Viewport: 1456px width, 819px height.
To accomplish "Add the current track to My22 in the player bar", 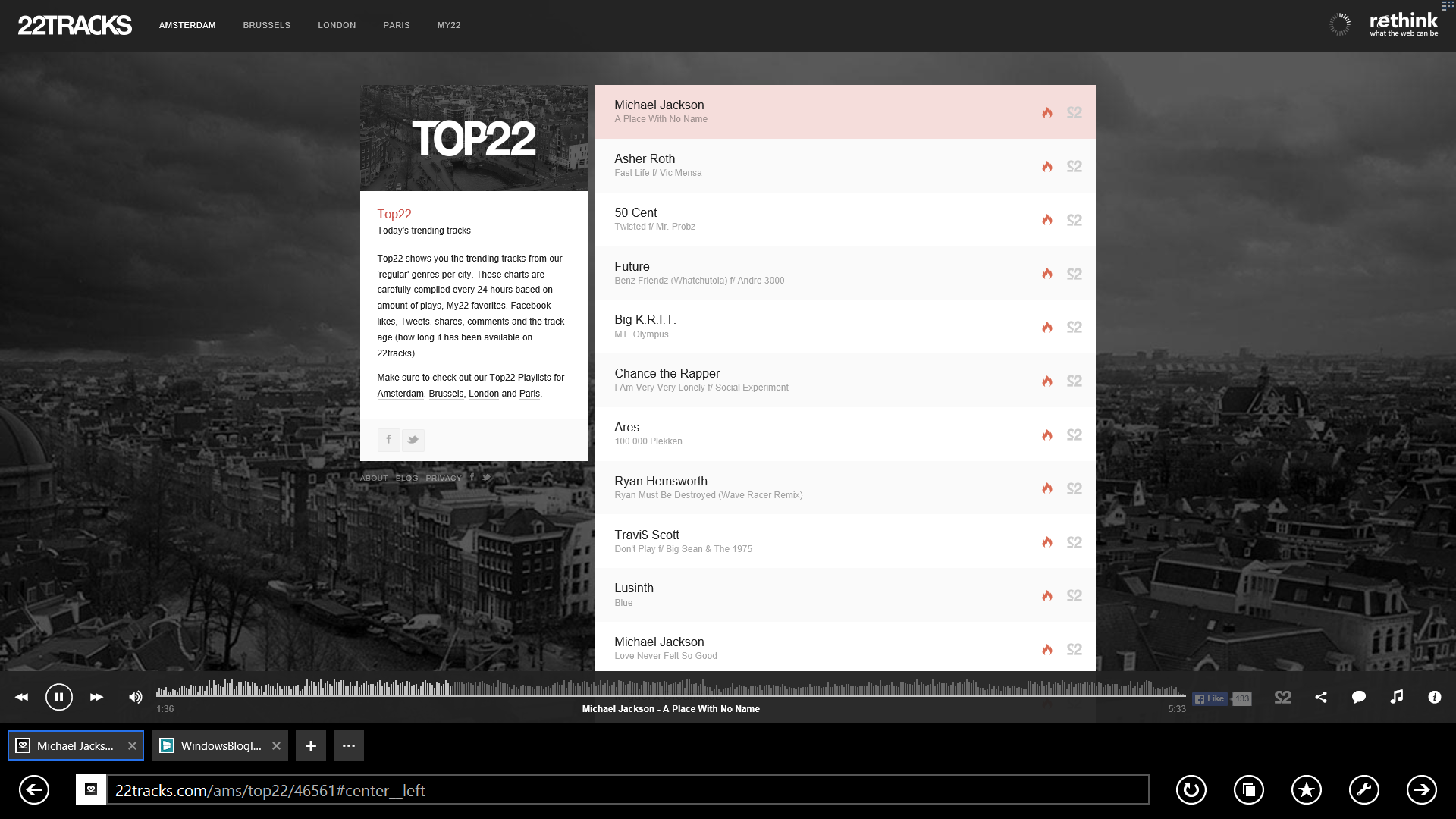I will [x=1283, y=697].
